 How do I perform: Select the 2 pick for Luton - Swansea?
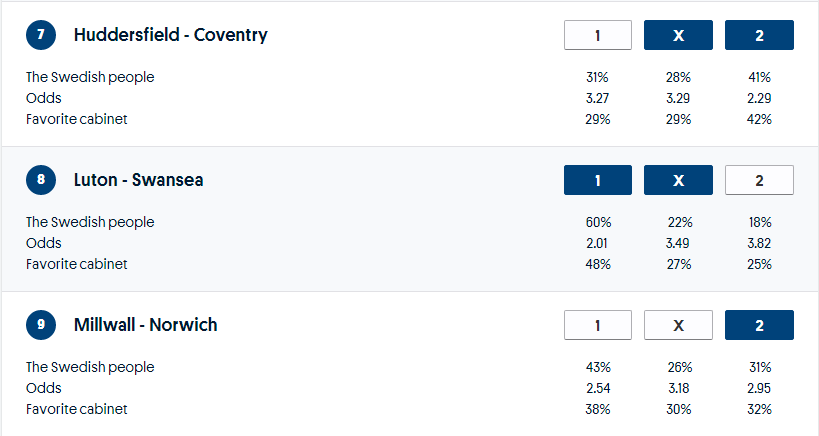[759, 181]
